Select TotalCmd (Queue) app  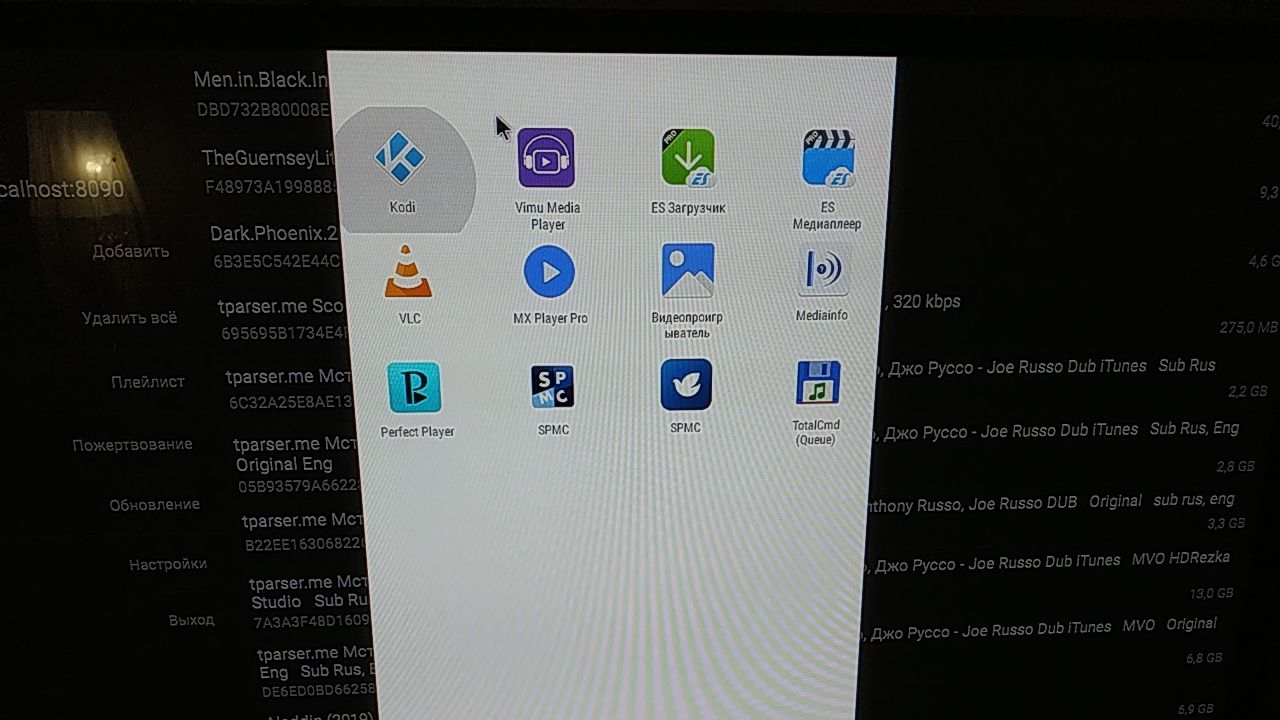click(816, 402)
